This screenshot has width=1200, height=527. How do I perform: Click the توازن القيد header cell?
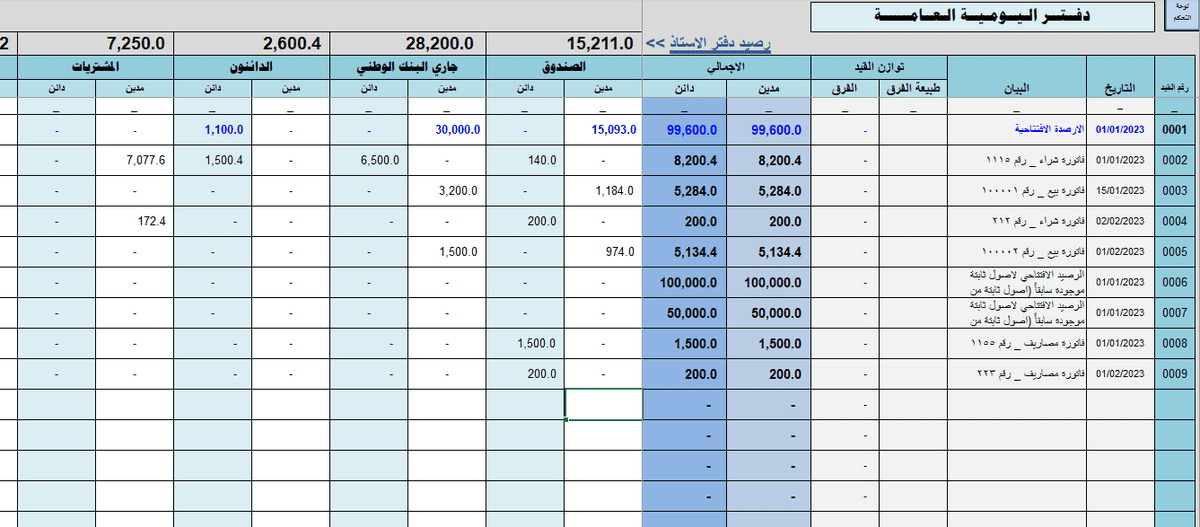tap(878, 67)
